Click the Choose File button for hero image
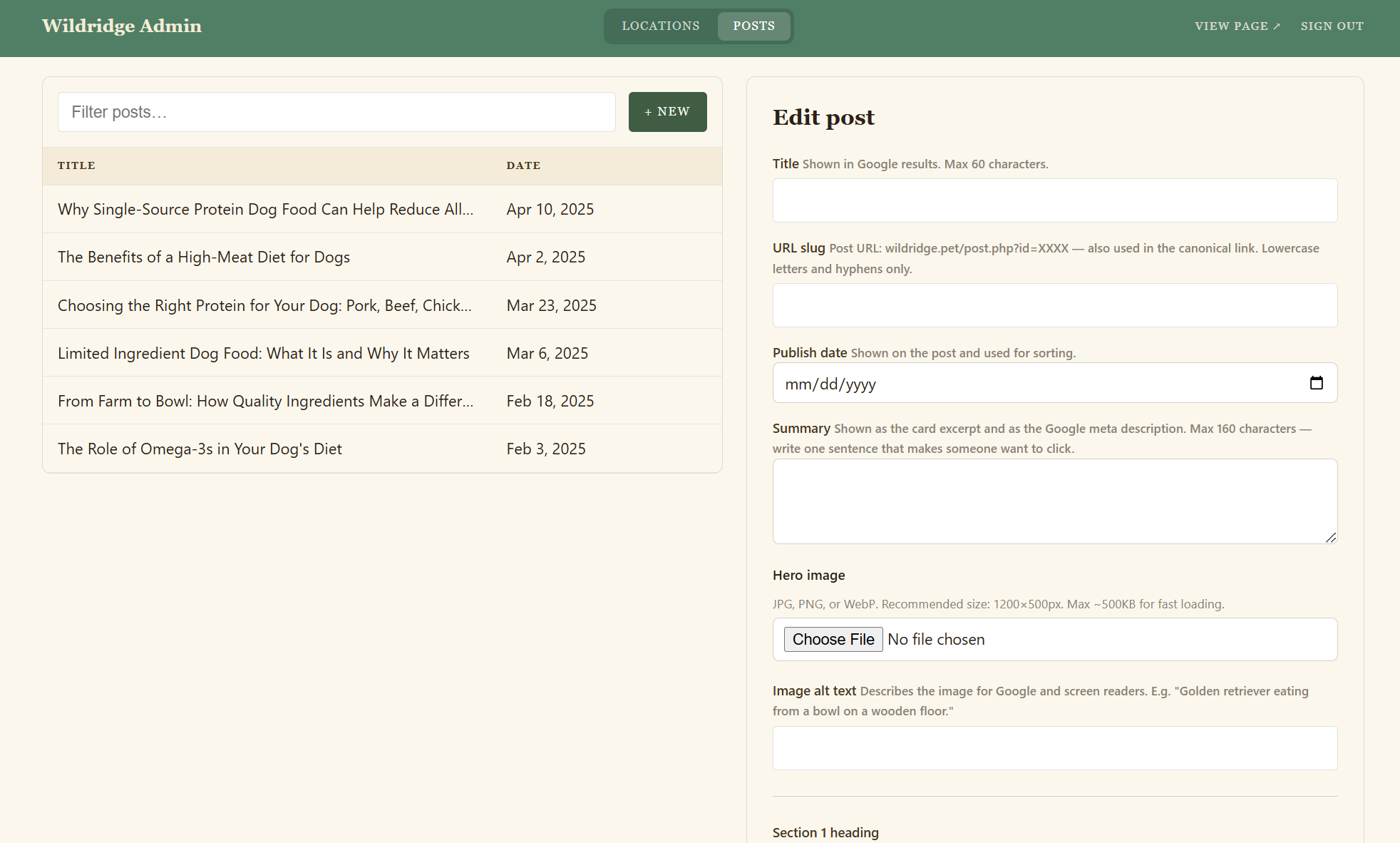The width and height of the screenshot is (1400, 843). click(833, 639)
